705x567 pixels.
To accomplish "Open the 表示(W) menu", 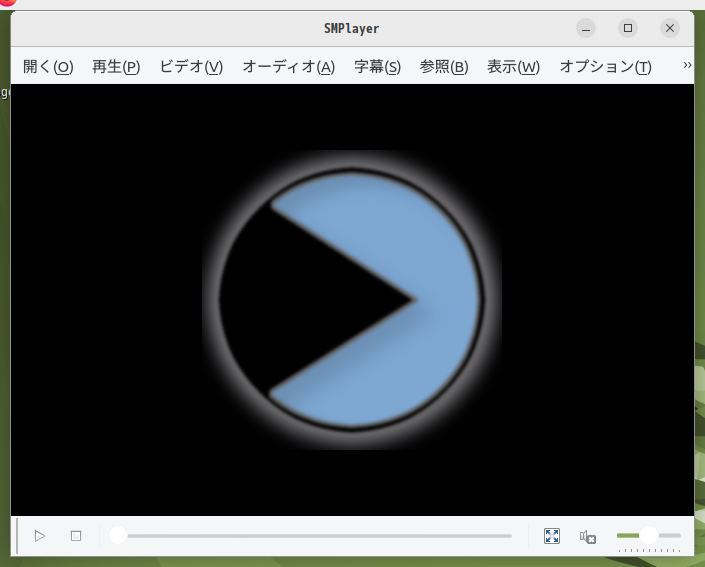I will (513, 67).
